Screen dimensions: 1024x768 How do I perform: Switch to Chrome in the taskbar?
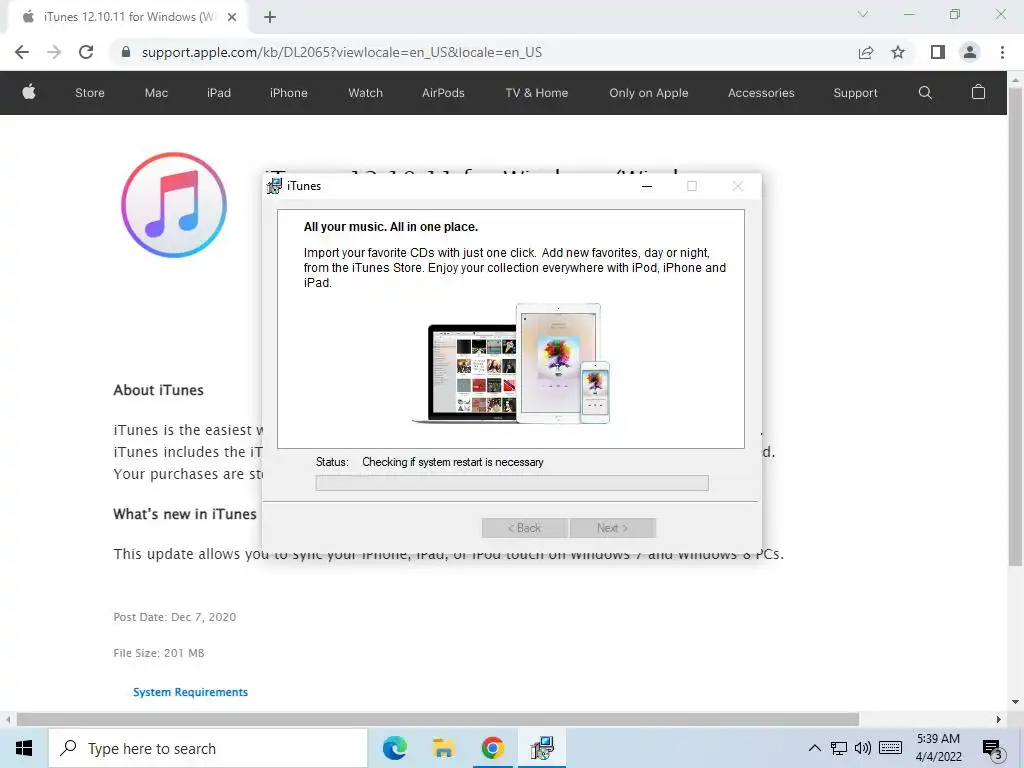pos(492,748)
